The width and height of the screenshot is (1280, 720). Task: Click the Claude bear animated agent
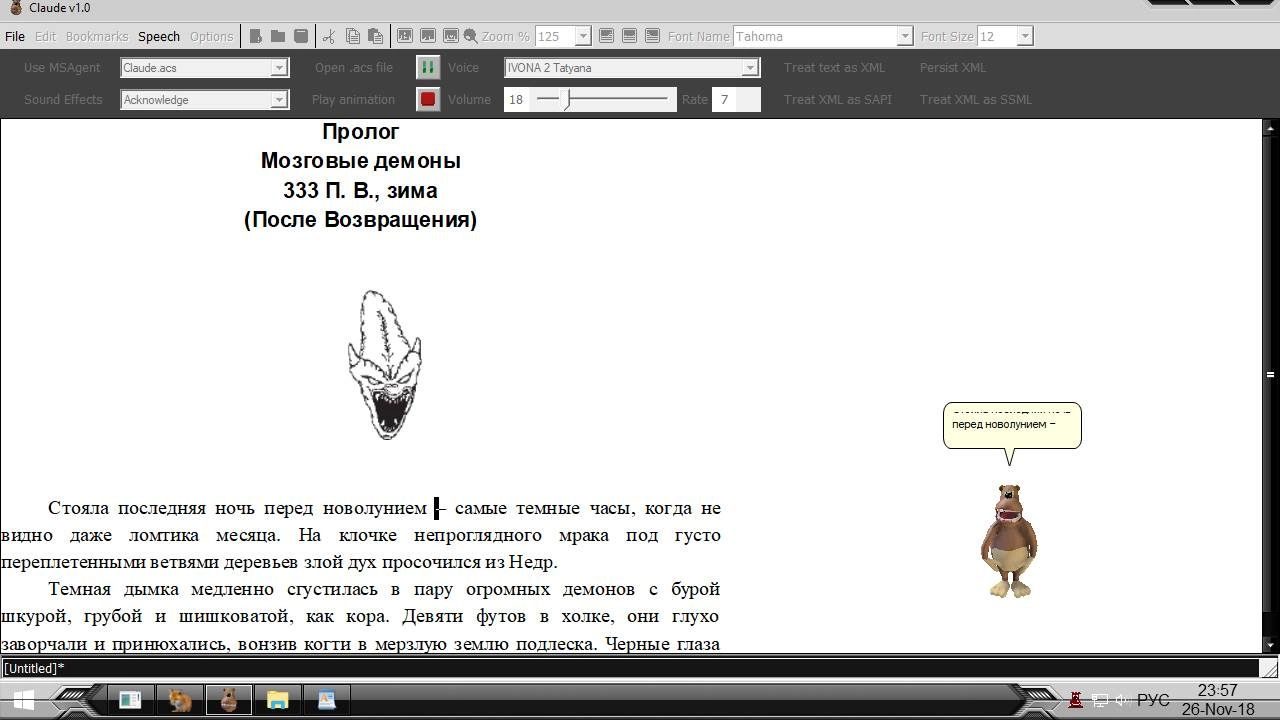click(1009, 540)
